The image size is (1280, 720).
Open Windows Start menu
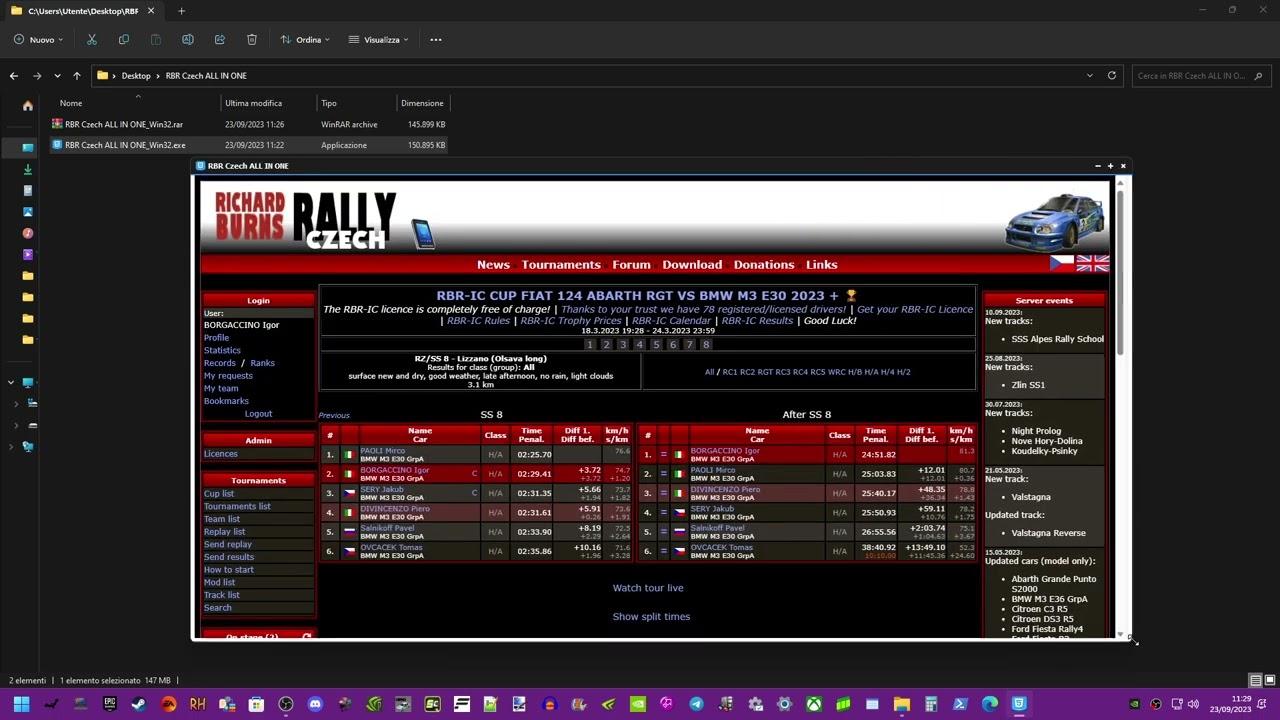click(x=21, y=704)
